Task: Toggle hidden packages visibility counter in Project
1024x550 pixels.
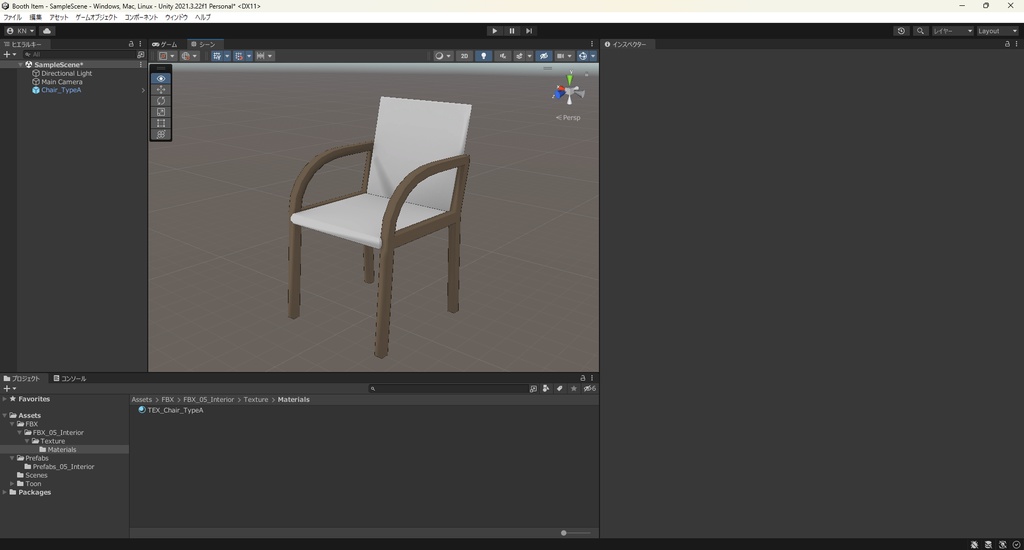Action: pyautogui.click(x=589, y=389)
